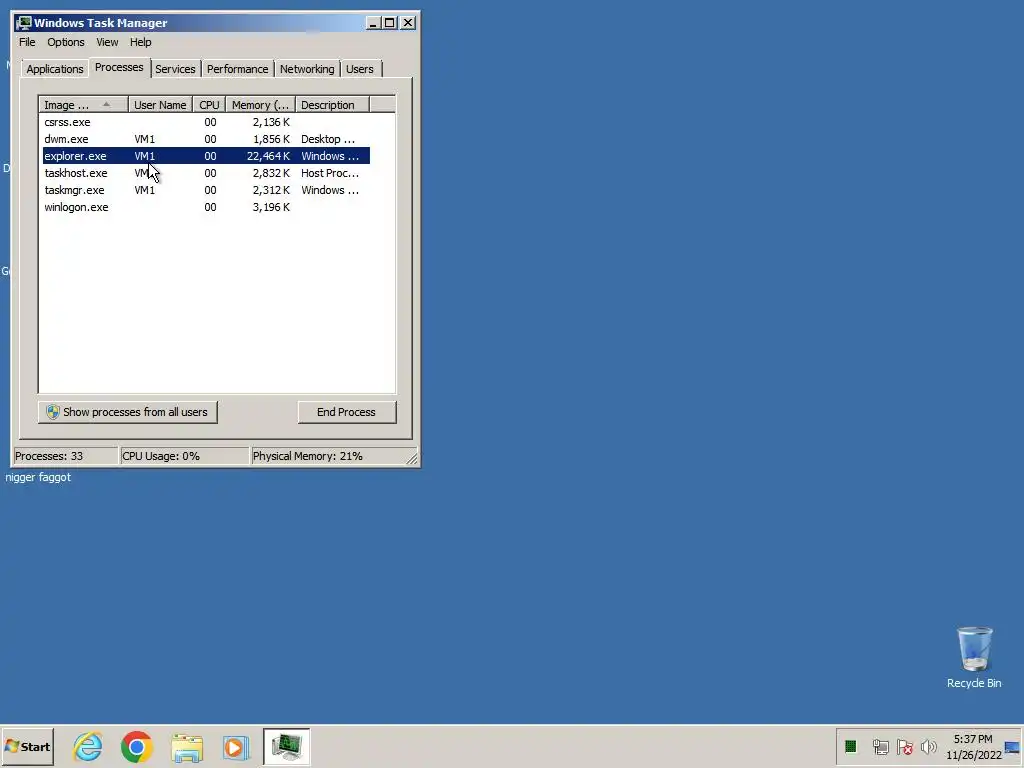
Task: Click the End Process button
Action: [347, 412]
